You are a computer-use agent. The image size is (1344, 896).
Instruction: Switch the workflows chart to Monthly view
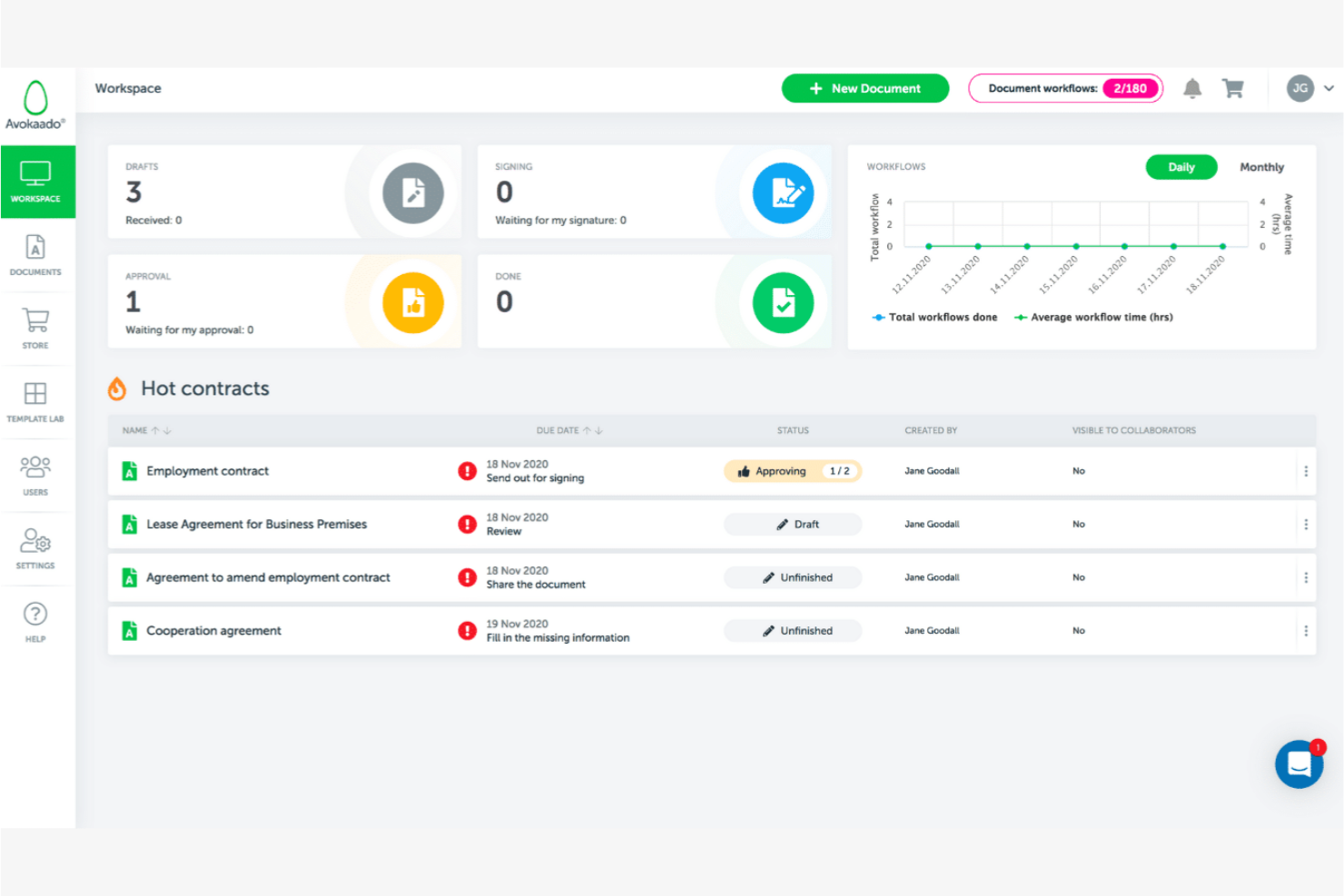[x=1261, y=167]
